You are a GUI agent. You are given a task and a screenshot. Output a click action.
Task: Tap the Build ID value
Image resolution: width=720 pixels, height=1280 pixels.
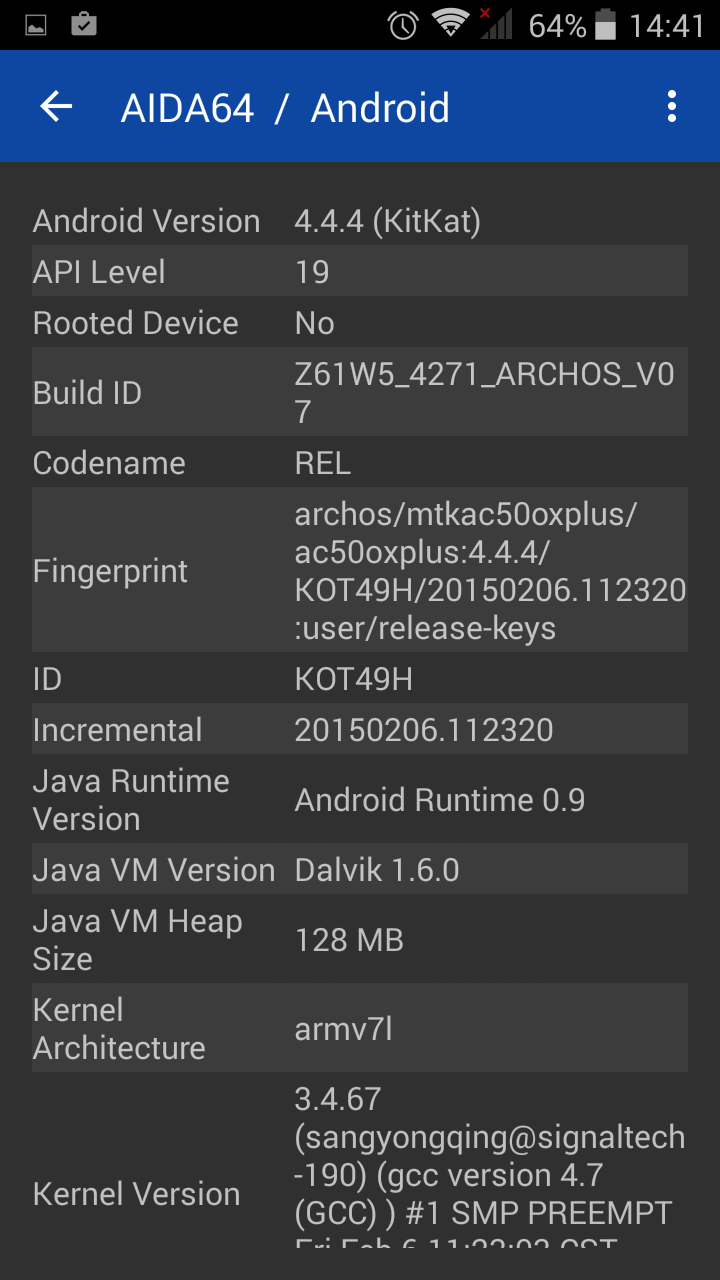485,393
